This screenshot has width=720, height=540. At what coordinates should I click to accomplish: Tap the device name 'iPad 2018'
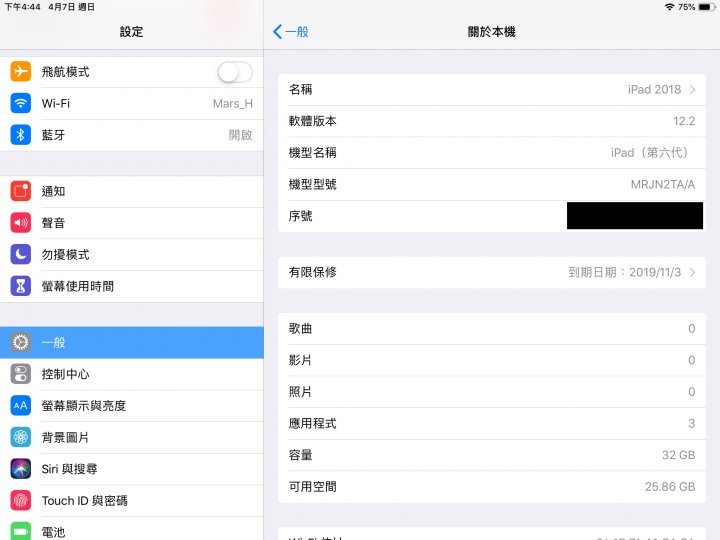[654, 90]
